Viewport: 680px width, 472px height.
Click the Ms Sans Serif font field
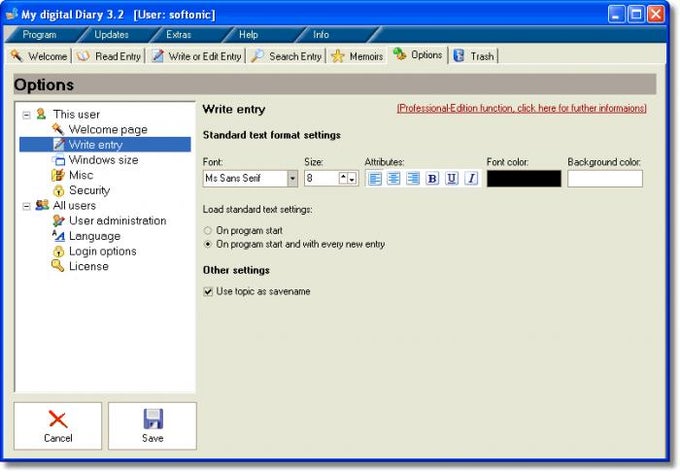click(245, 178)
